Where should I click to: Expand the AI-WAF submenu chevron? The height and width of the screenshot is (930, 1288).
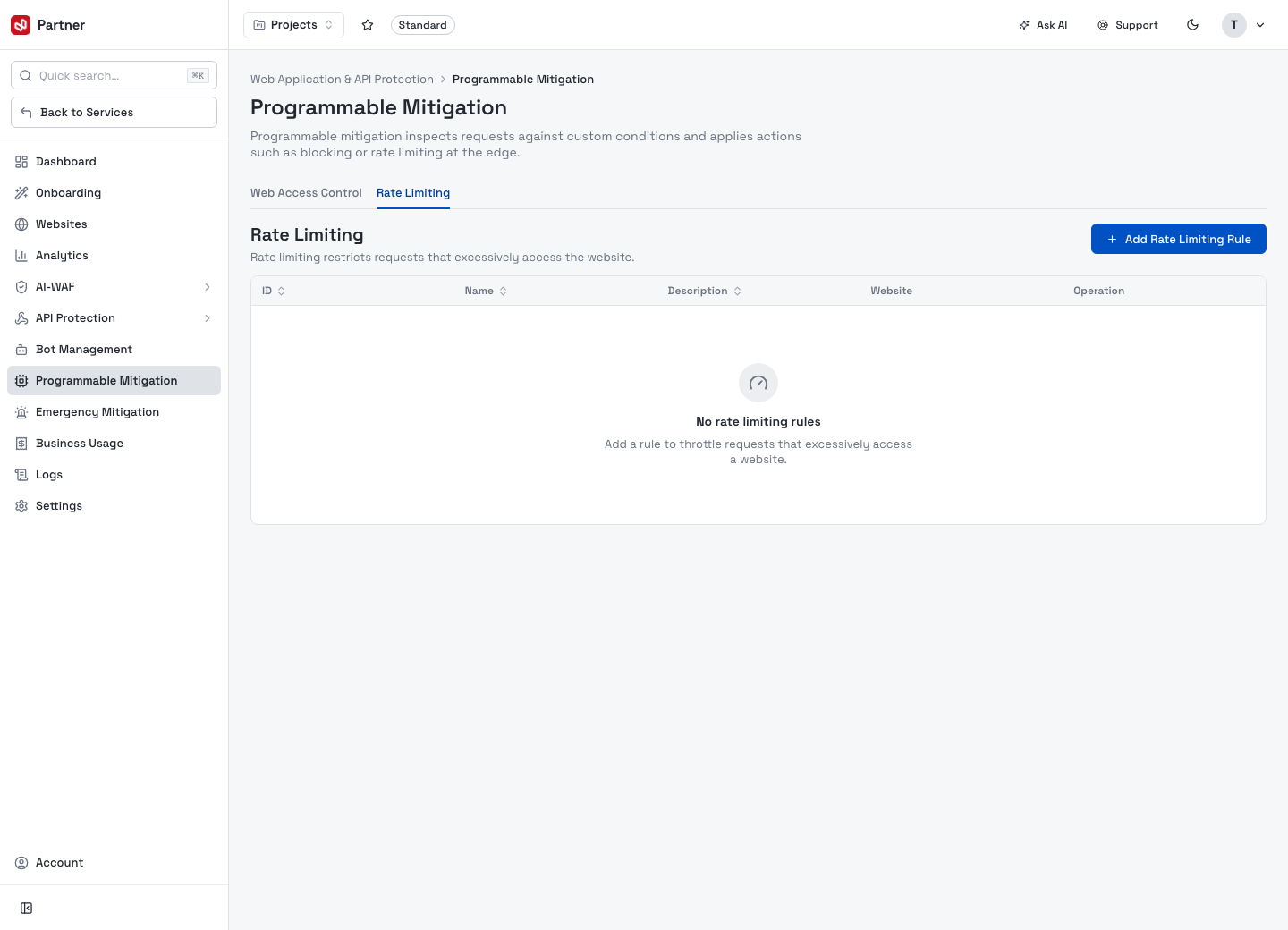point(208,287)
